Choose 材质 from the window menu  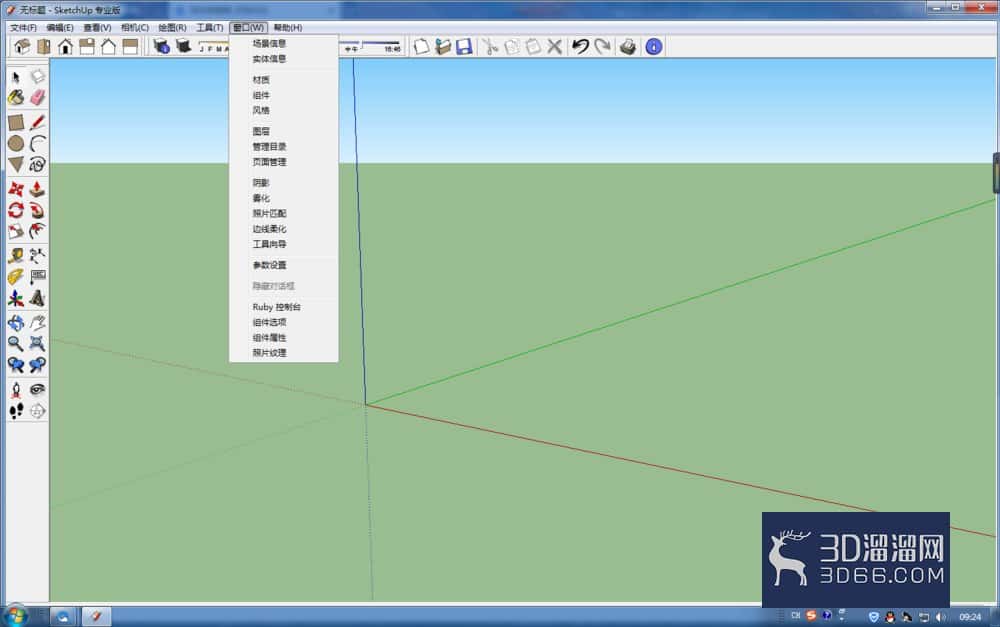coord(261,79)
